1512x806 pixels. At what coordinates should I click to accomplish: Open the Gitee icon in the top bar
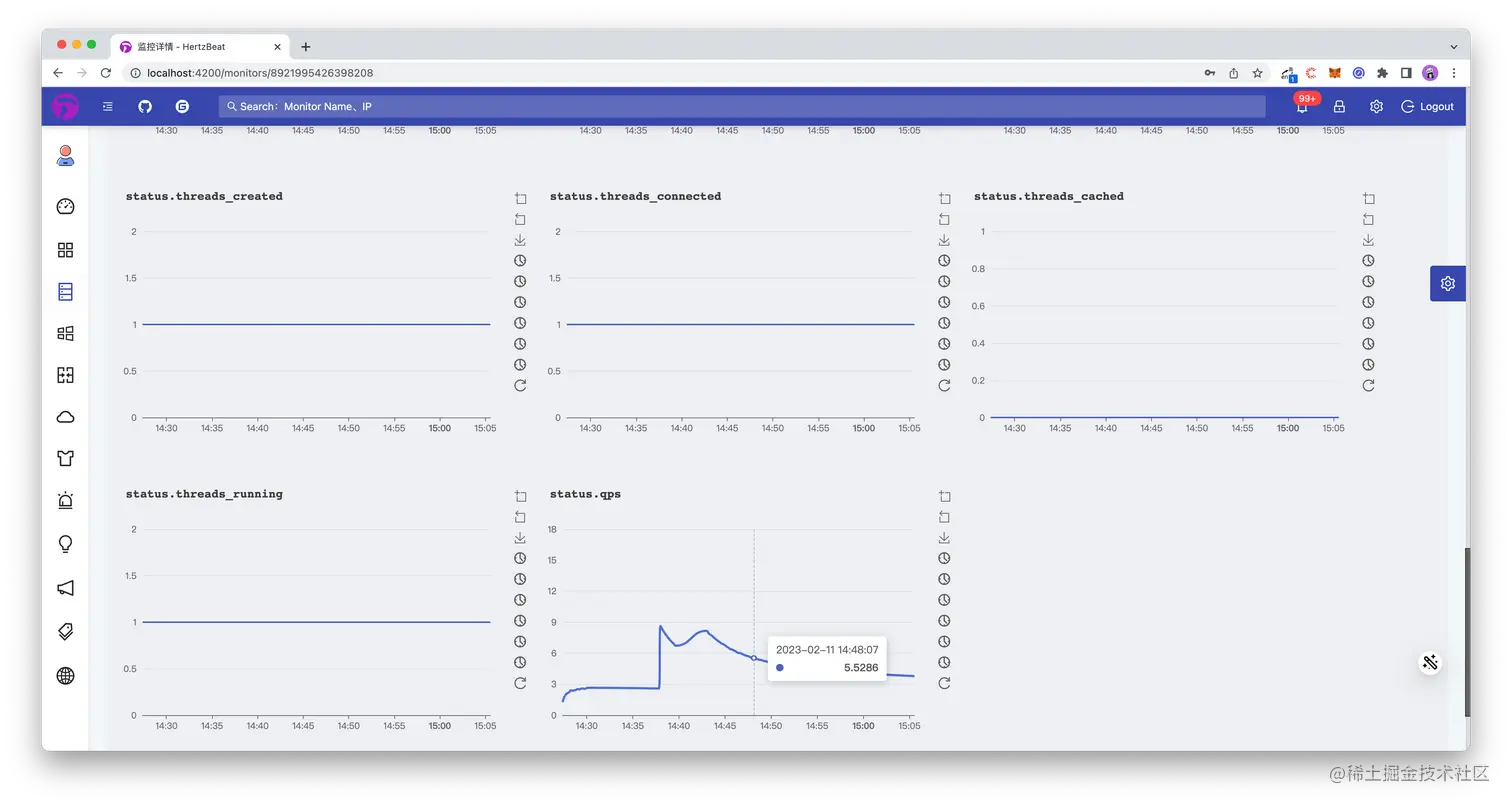pyautogui.click(x=182, y=106)
